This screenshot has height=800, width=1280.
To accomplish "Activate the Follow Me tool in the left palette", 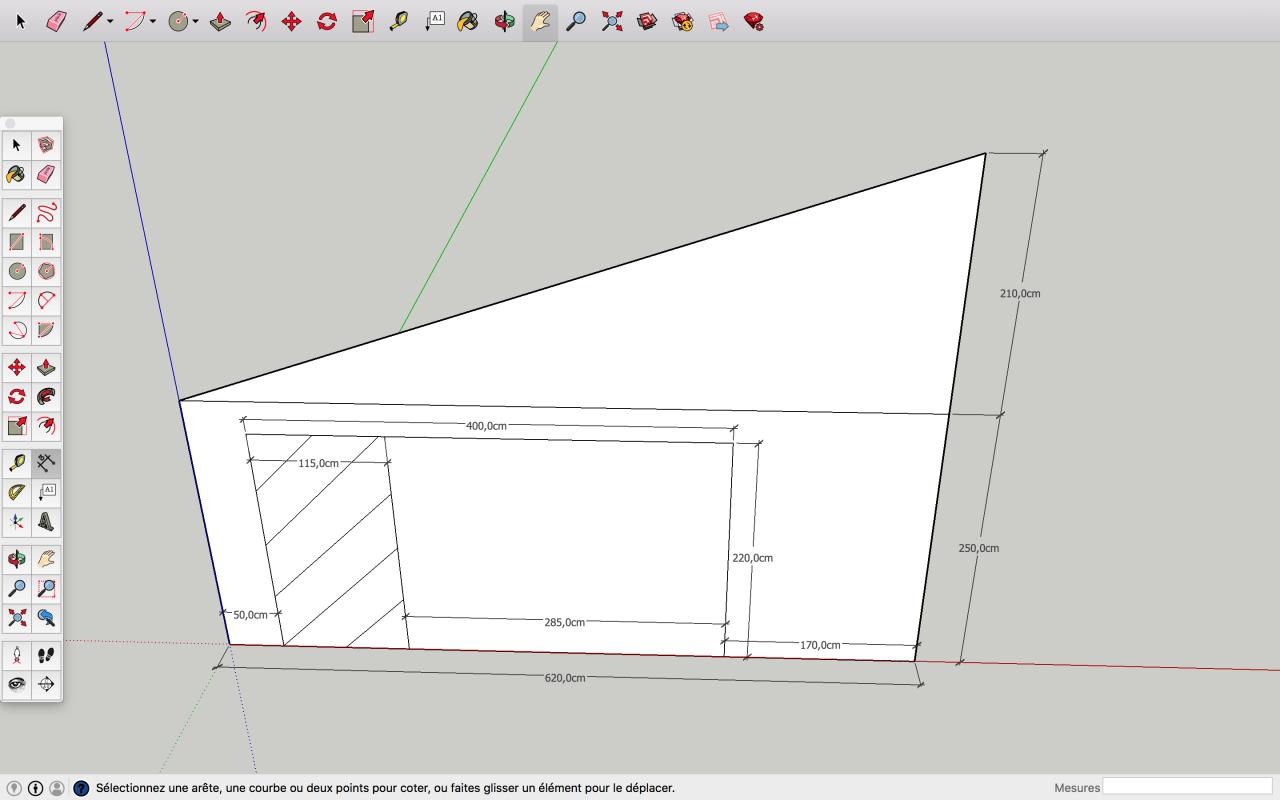I will 46,397.
